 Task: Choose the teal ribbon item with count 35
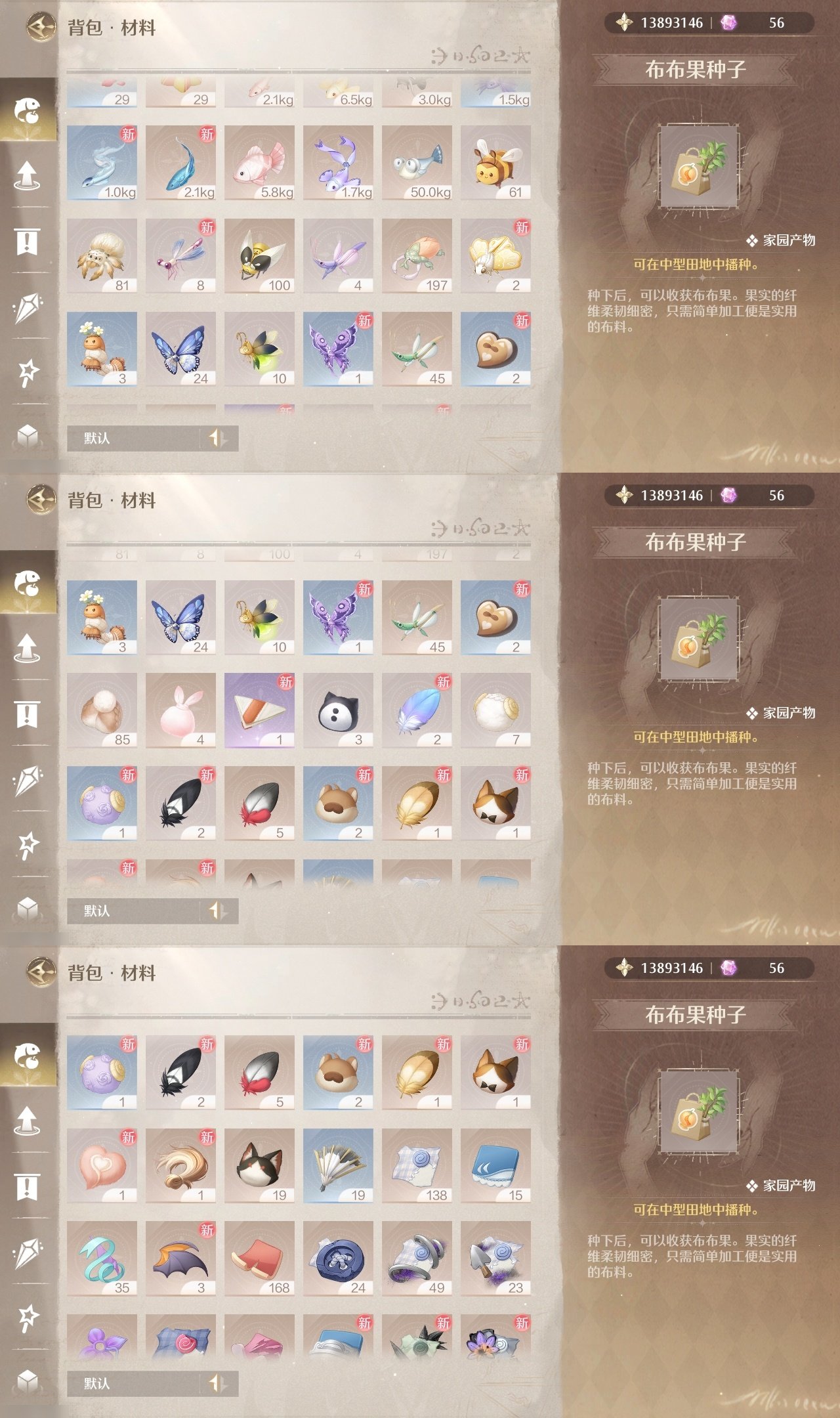[x=102, y=1258]
